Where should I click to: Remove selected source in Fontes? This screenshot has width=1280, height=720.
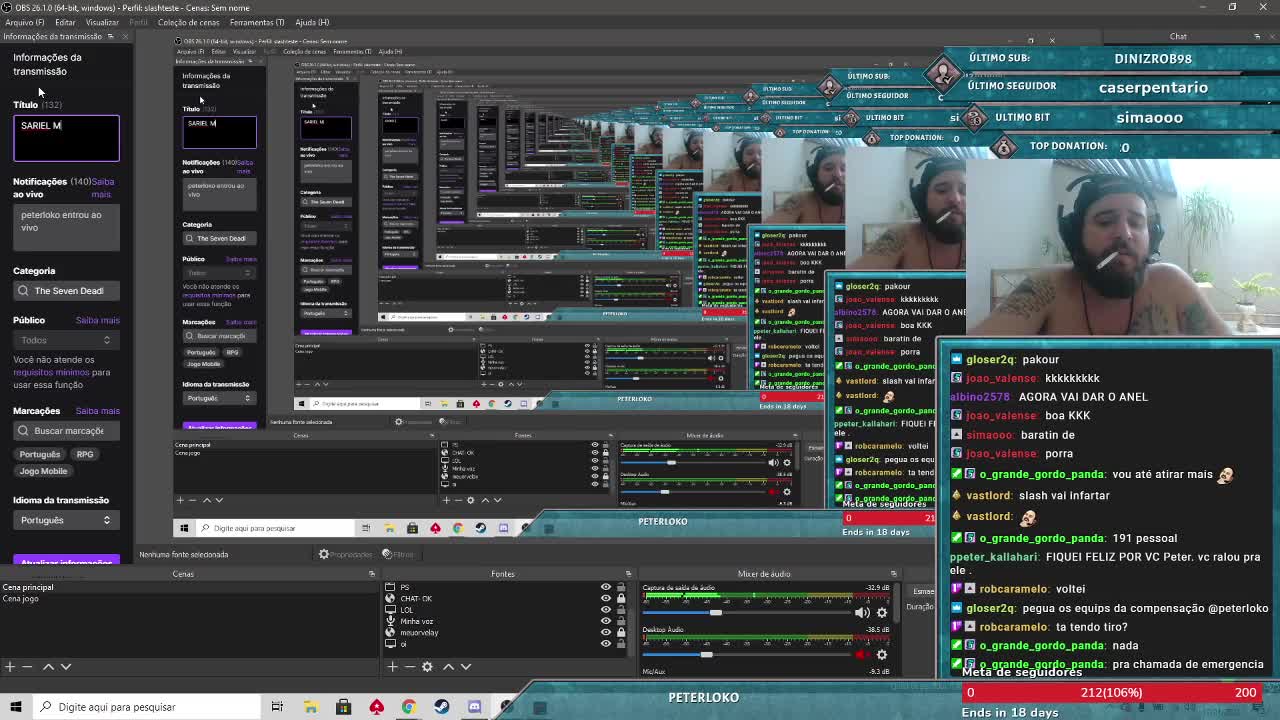(410, 666)
